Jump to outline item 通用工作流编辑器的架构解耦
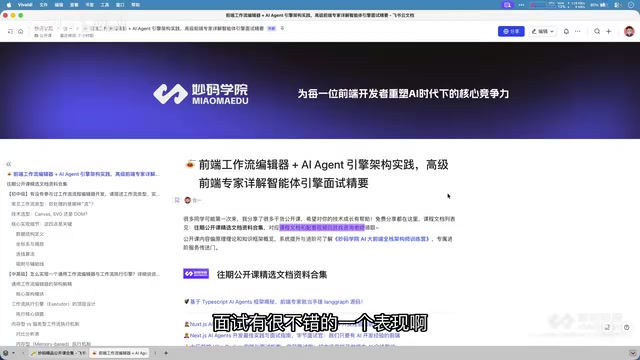640x360 pixels. (42, 284)
